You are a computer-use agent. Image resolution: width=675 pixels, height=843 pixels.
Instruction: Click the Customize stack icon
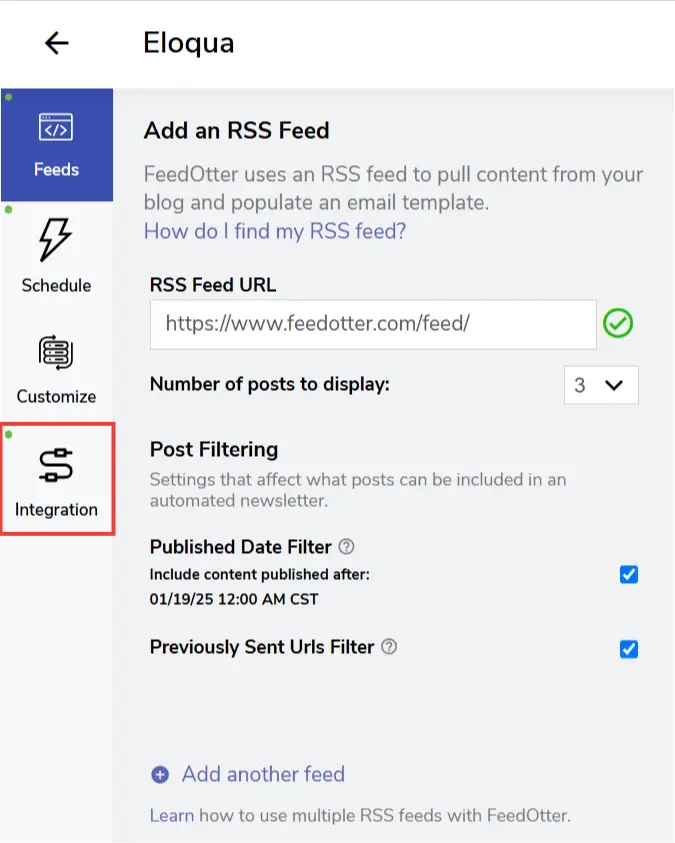coord(56,353)
